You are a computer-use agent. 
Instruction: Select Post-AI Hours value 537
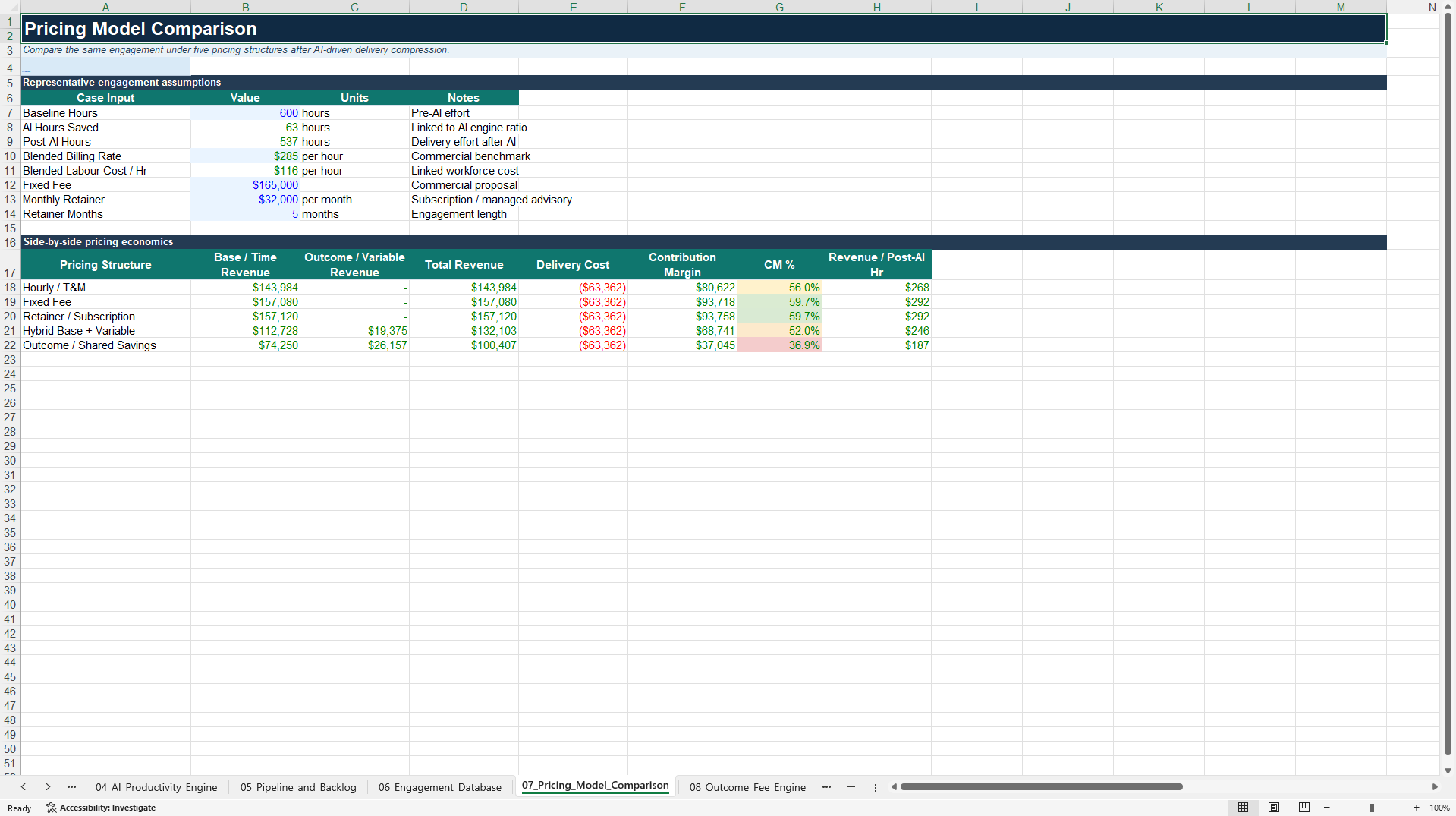coord(245,142)
